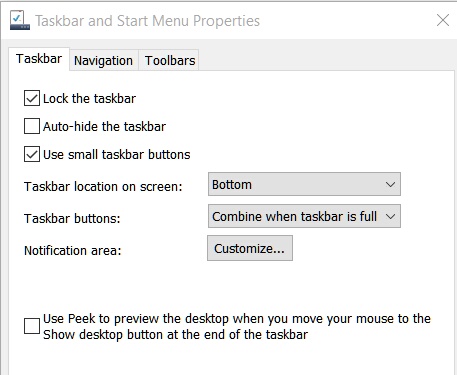Screen dimensions: 457x375
Task: Click the Use small taskbar buttons label
Action: [x=117, y=155]
